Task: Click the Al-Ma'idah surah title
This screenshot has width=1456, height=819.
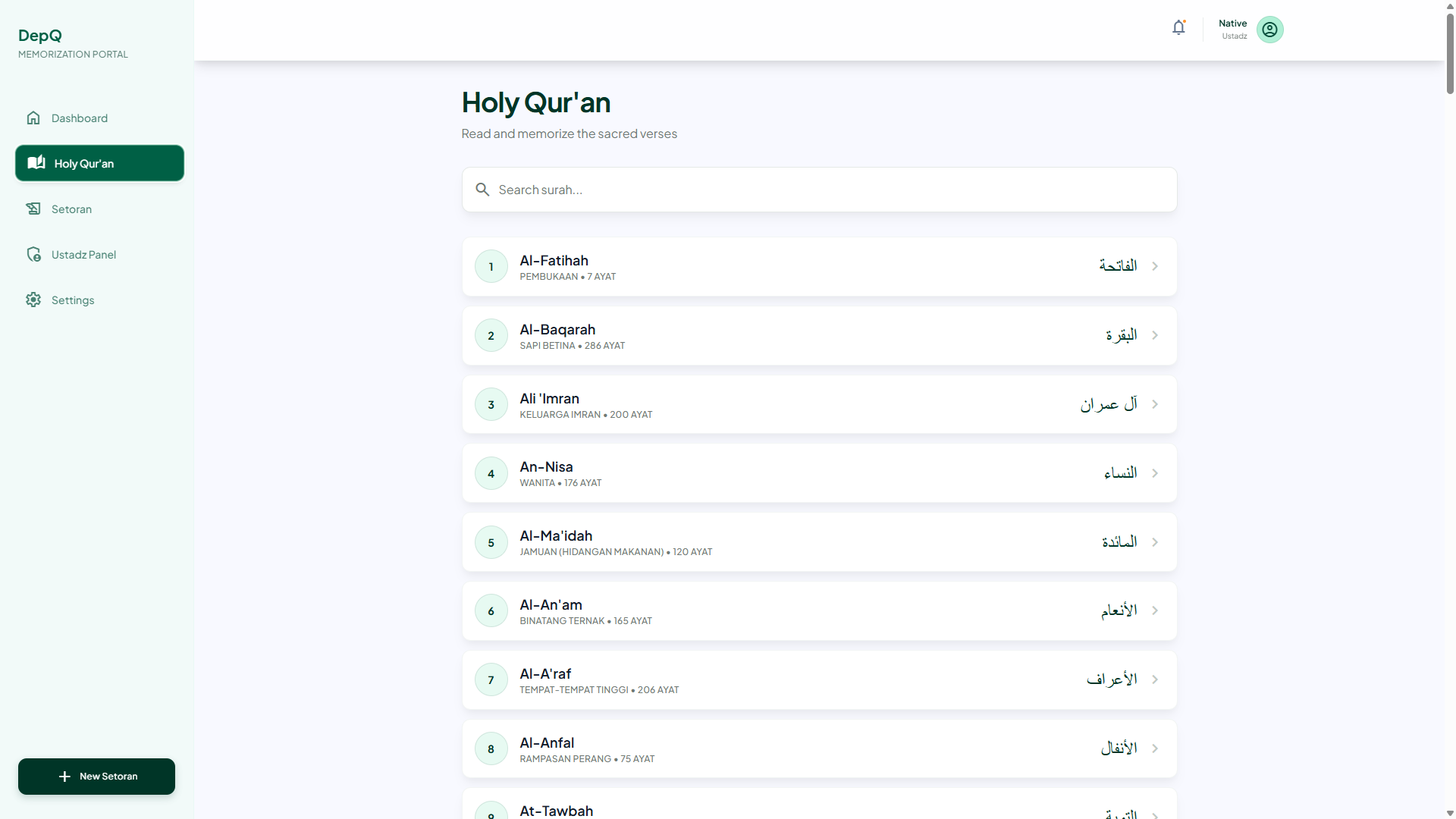Action: point(556,535)
